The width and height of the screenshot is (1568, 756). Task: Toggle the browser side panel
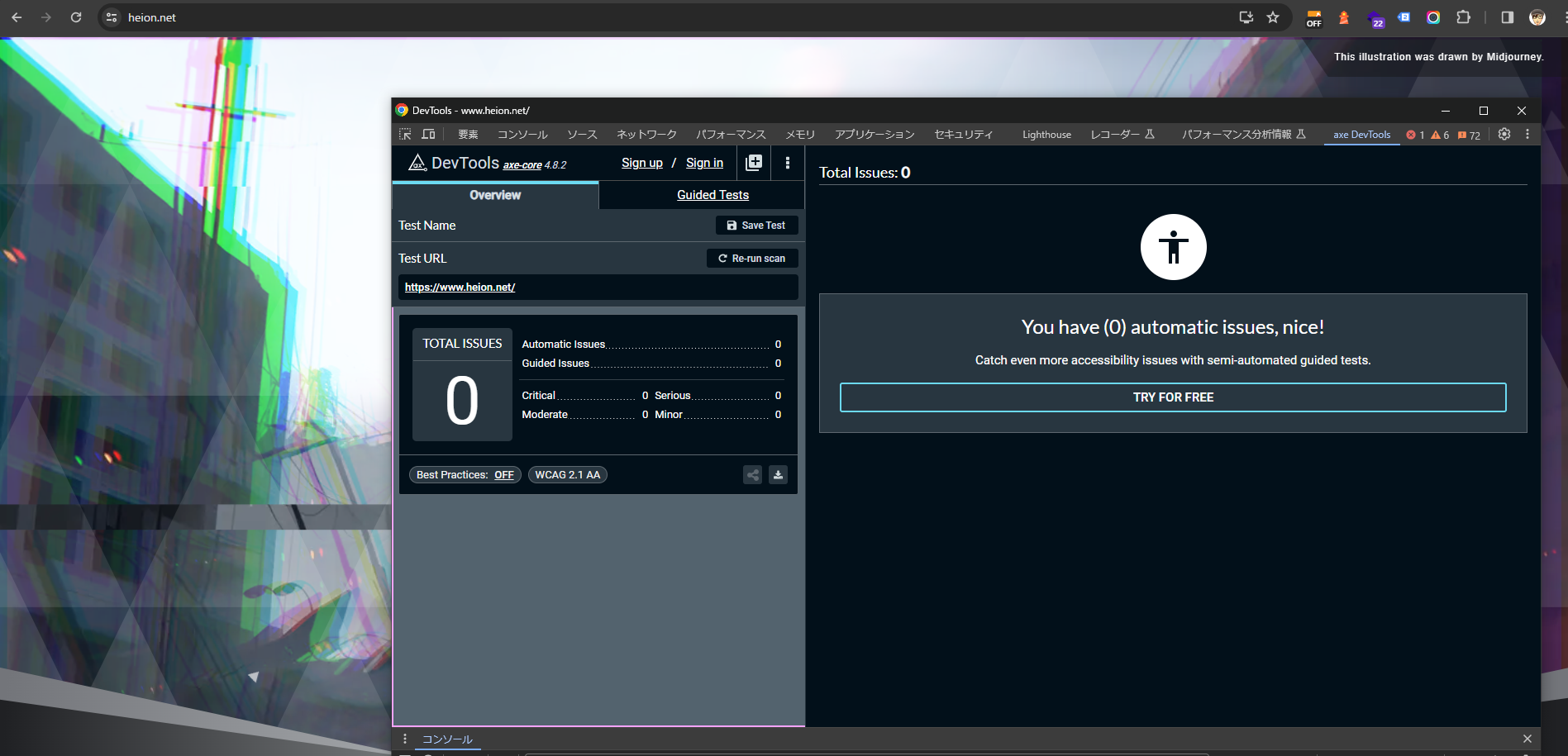pos(1508,17)
